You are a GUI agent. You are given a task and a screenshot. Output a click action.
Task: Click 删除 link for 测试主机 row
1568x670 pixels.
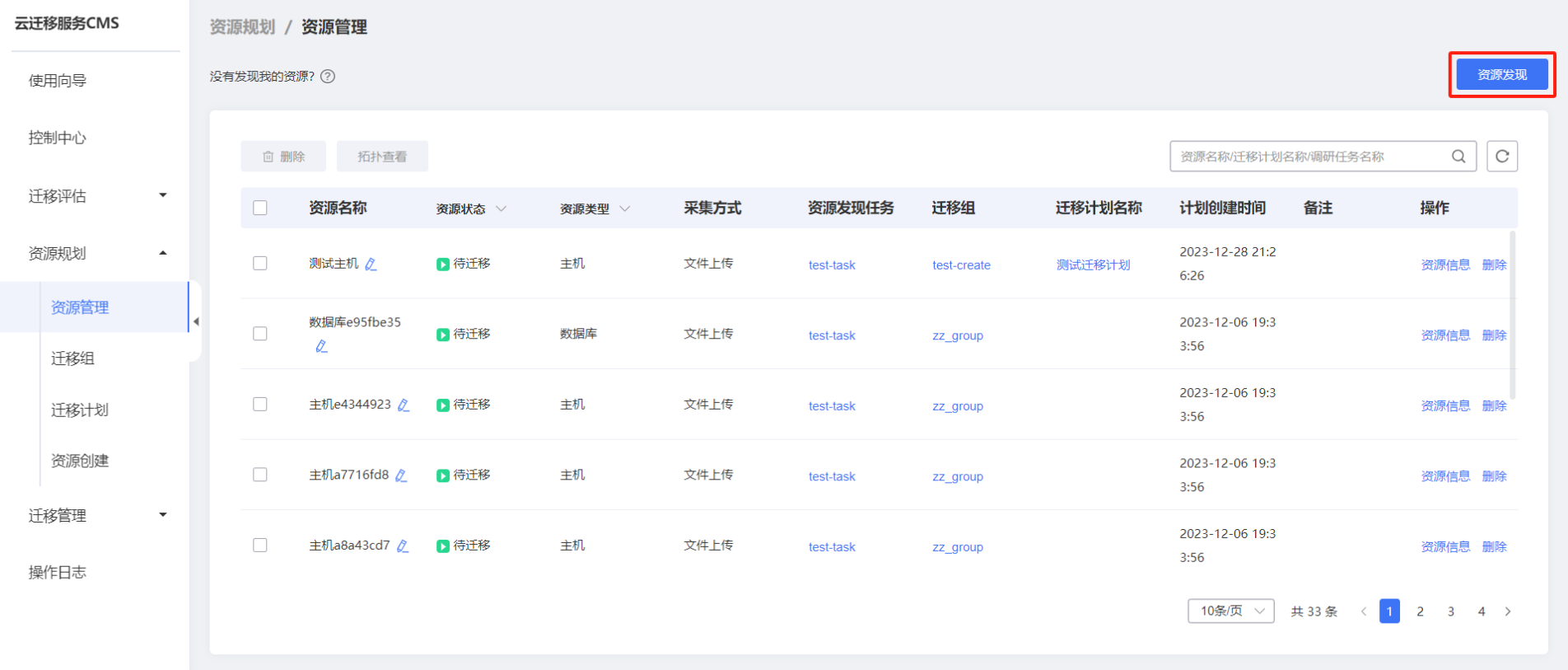click(x=1494, y=265)
